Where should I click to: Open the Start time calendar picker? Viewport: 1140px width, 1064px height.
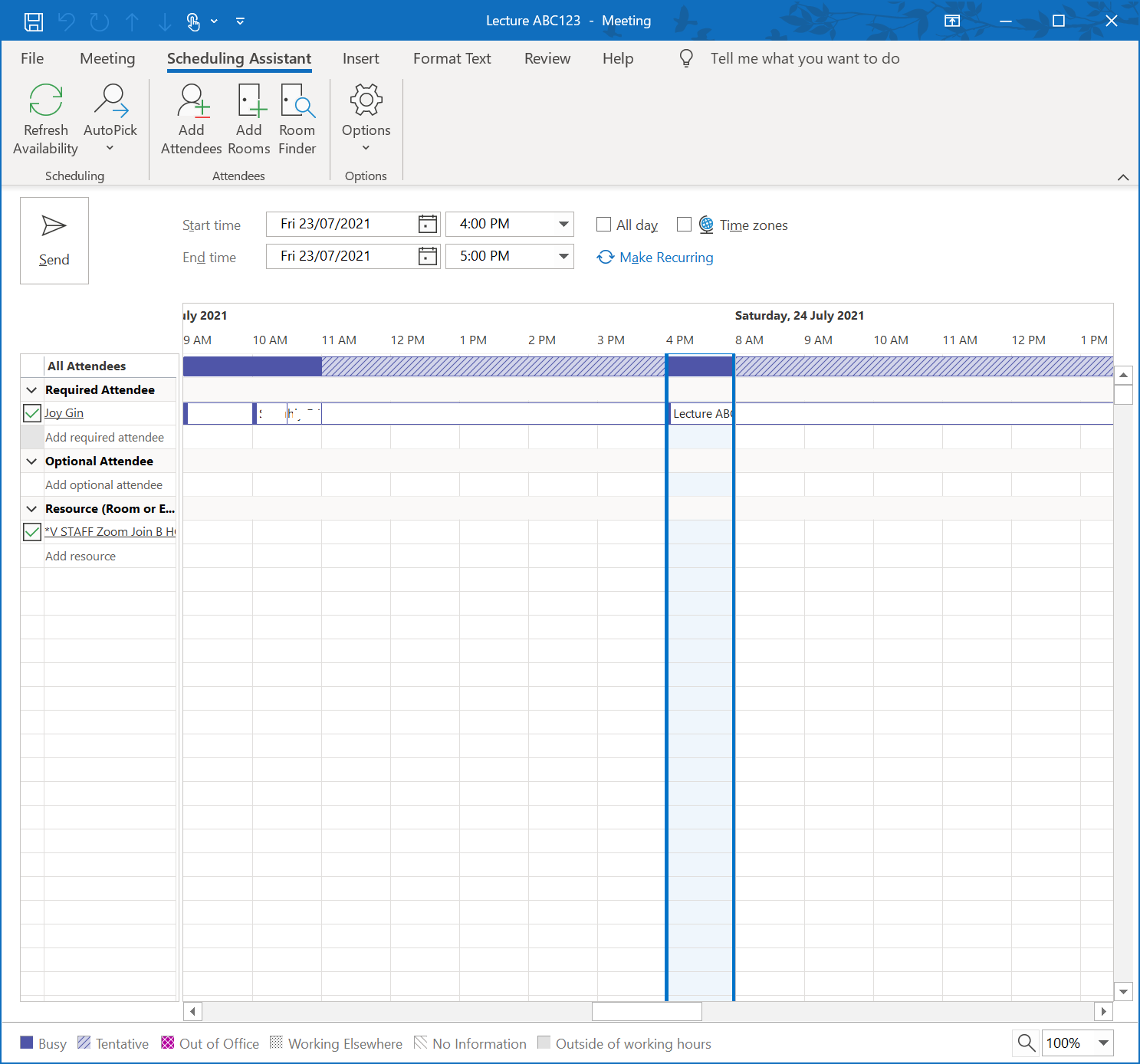(428, 224)
